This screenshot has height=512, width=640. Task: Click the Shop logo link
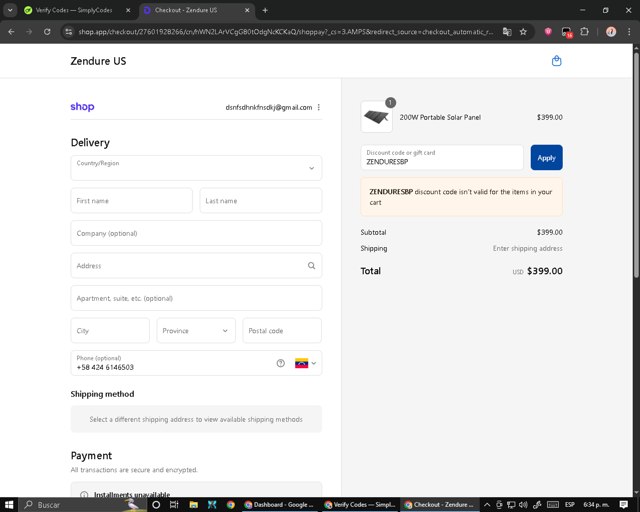pos(82,107)
